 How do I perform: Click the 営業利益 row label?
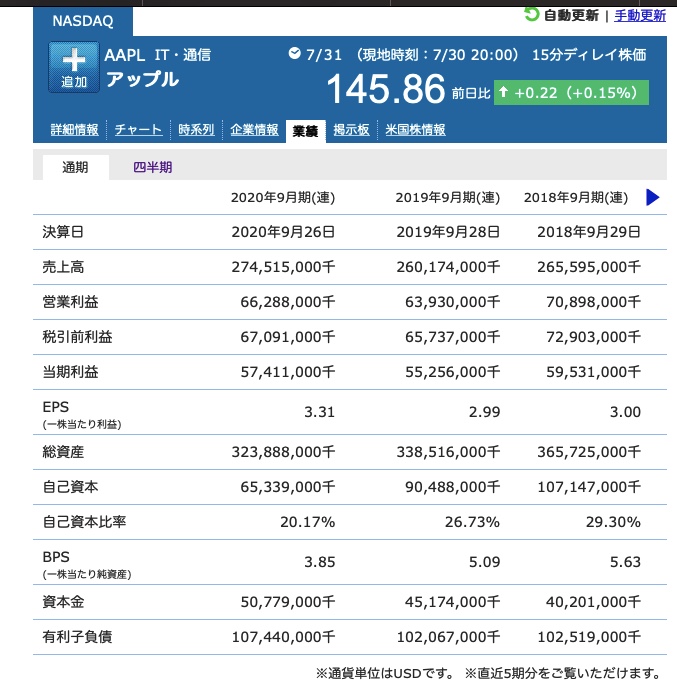click(x=70, y=302)
